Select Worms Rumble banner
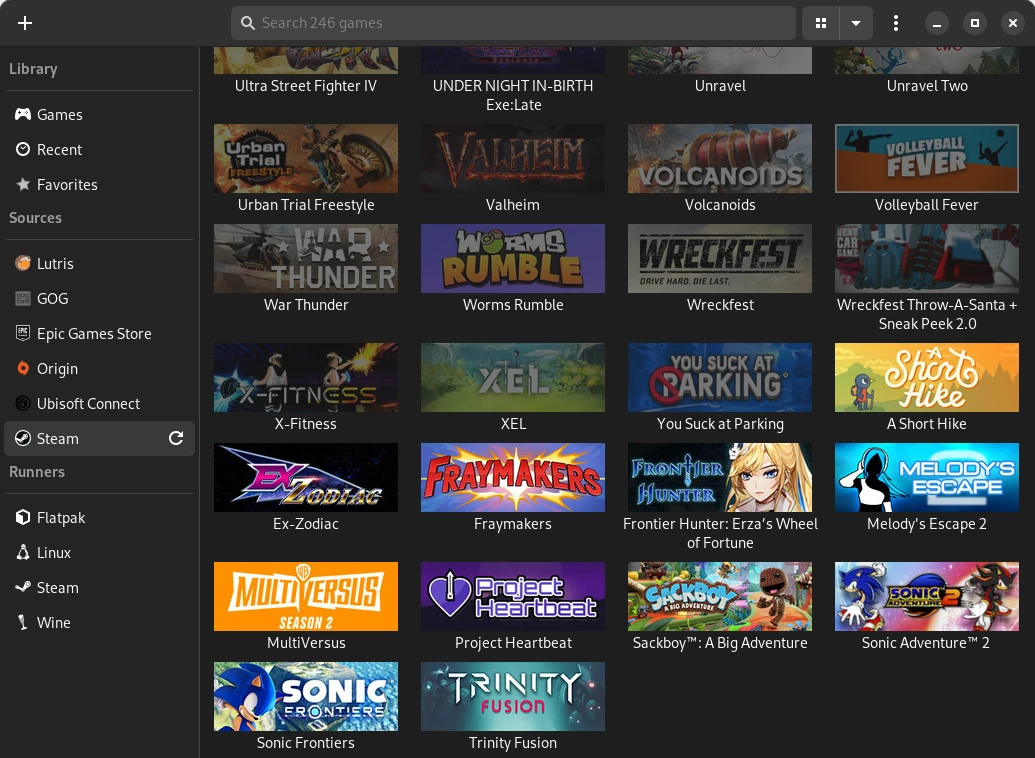 (513, 258)
